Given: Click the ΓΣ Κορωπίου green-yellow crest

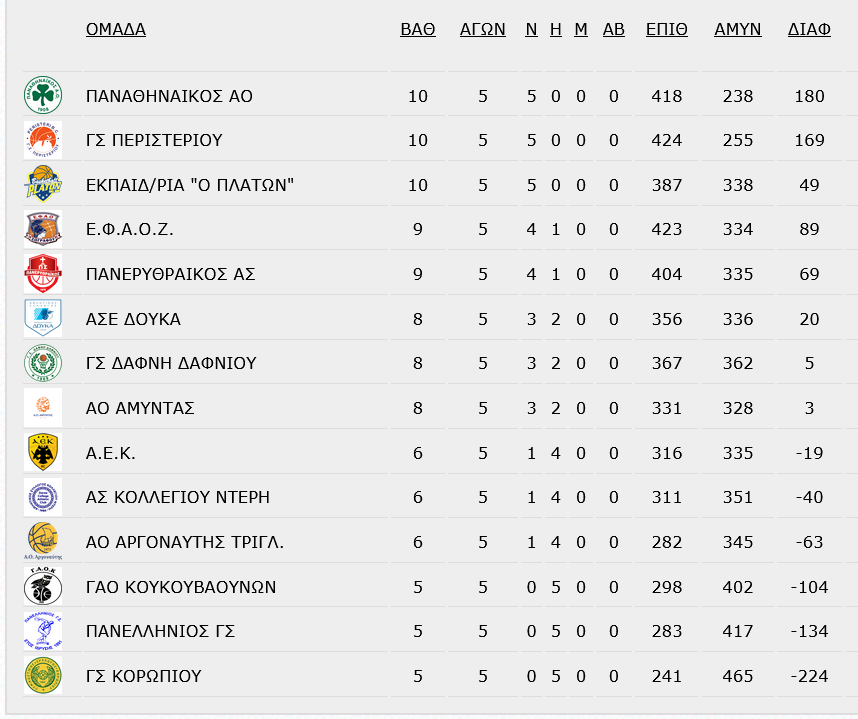Looking at the screenshot, I should click(x=43, y=675).
